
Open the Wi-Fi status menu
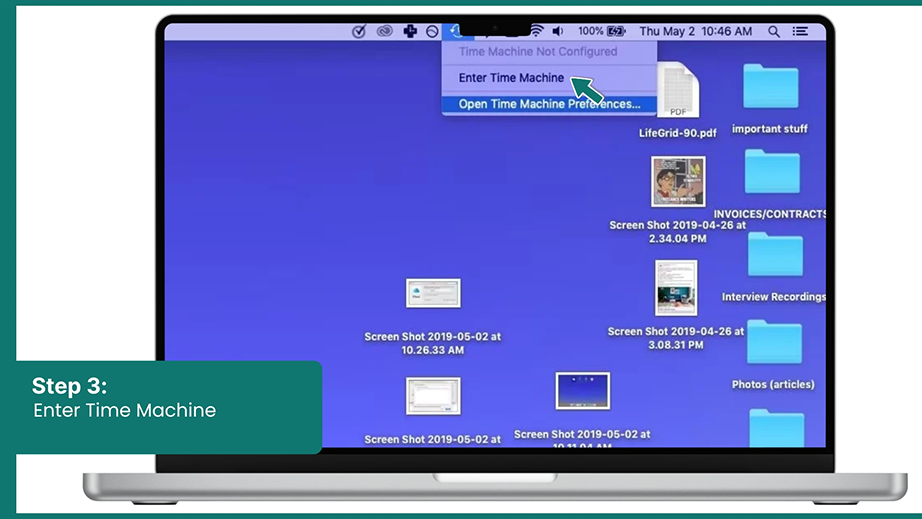point(537,31)
